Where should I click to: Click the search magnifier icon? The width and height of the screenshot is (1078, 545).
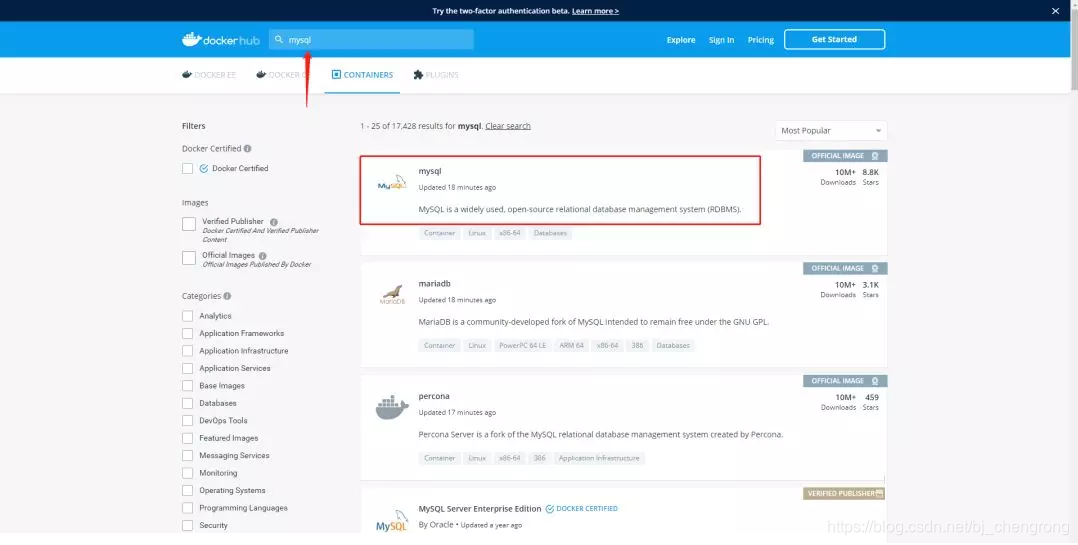[278, 40]
